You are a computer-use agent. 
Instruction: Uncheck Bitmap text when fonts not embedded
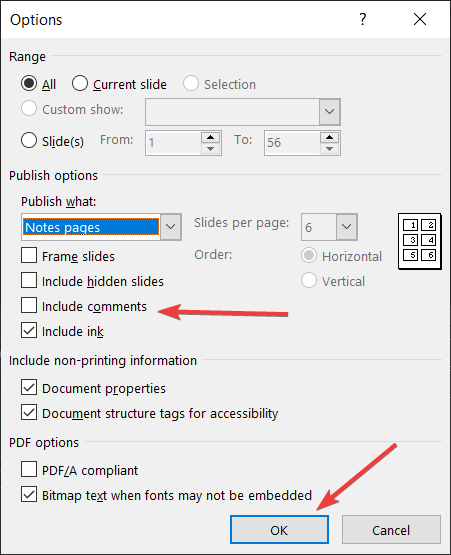click(x=29, y=494)
